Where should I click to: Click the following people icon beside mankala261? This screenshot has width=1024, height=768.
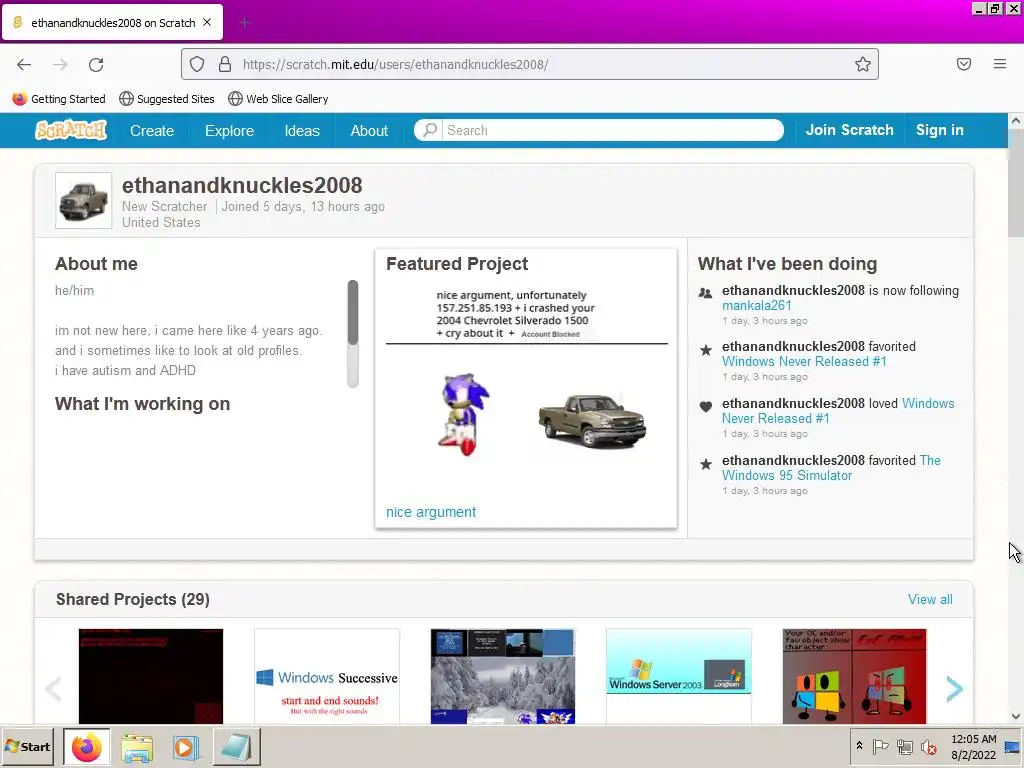(705, 293)
